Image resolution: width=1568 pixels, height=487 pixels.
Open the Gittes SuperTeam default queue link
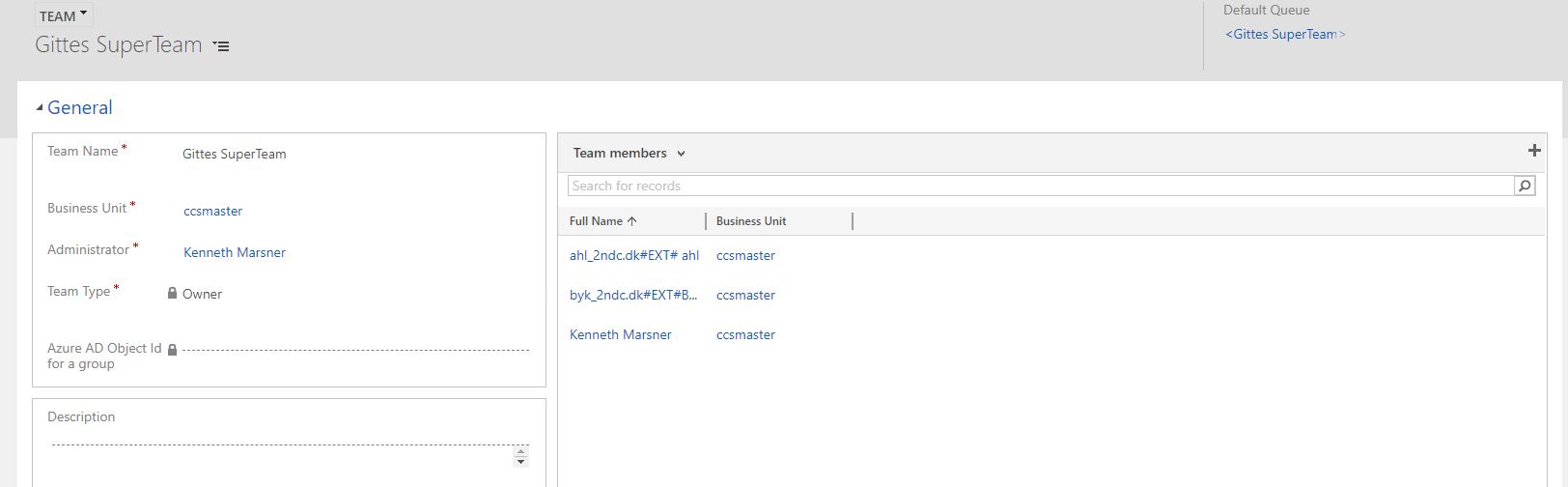tap(1284, 35)
